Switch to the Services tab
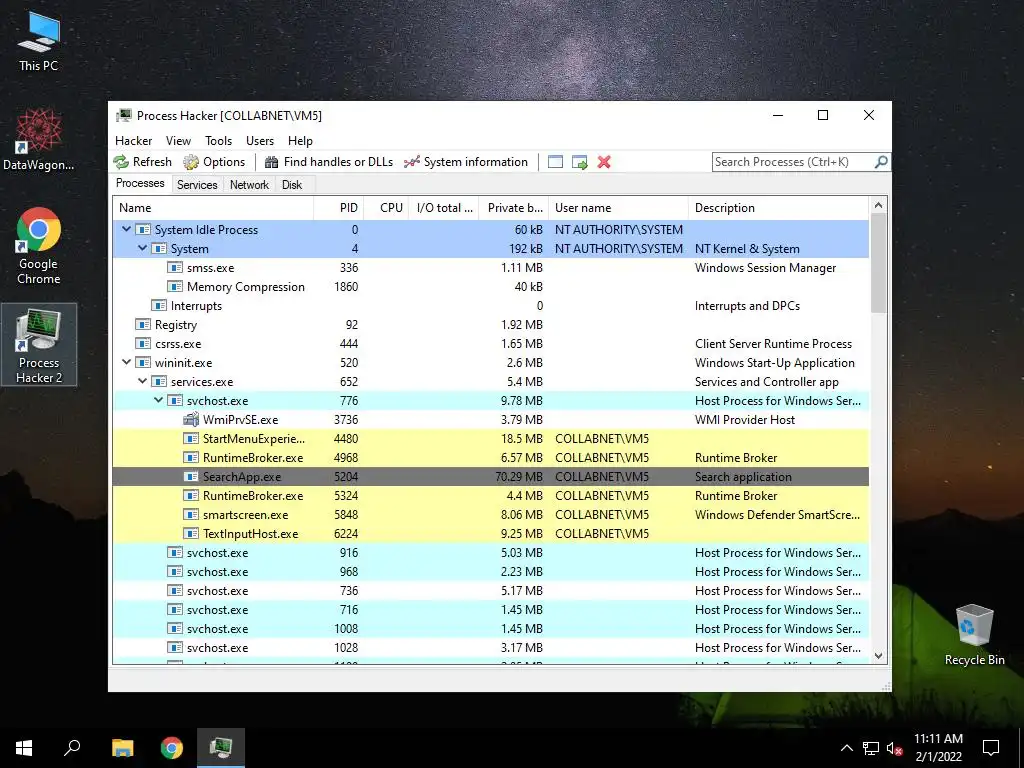 point(197,185)
